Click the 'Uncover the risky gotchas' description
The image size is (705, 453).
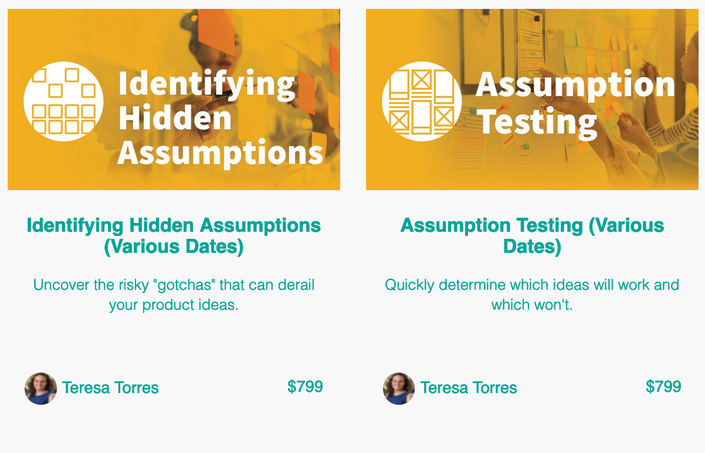(174, 295)
